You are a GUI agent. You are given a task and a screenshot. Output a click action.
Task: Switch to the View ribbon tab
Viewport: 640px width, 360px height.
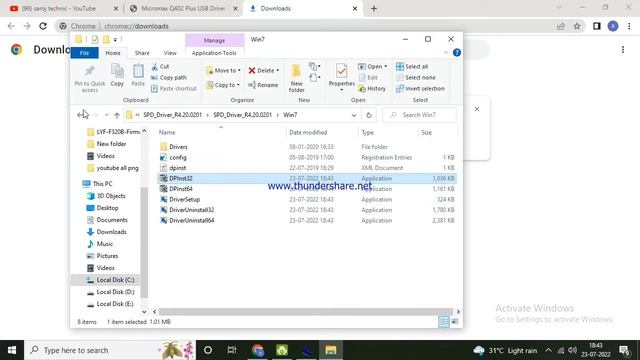click(170, 53)
